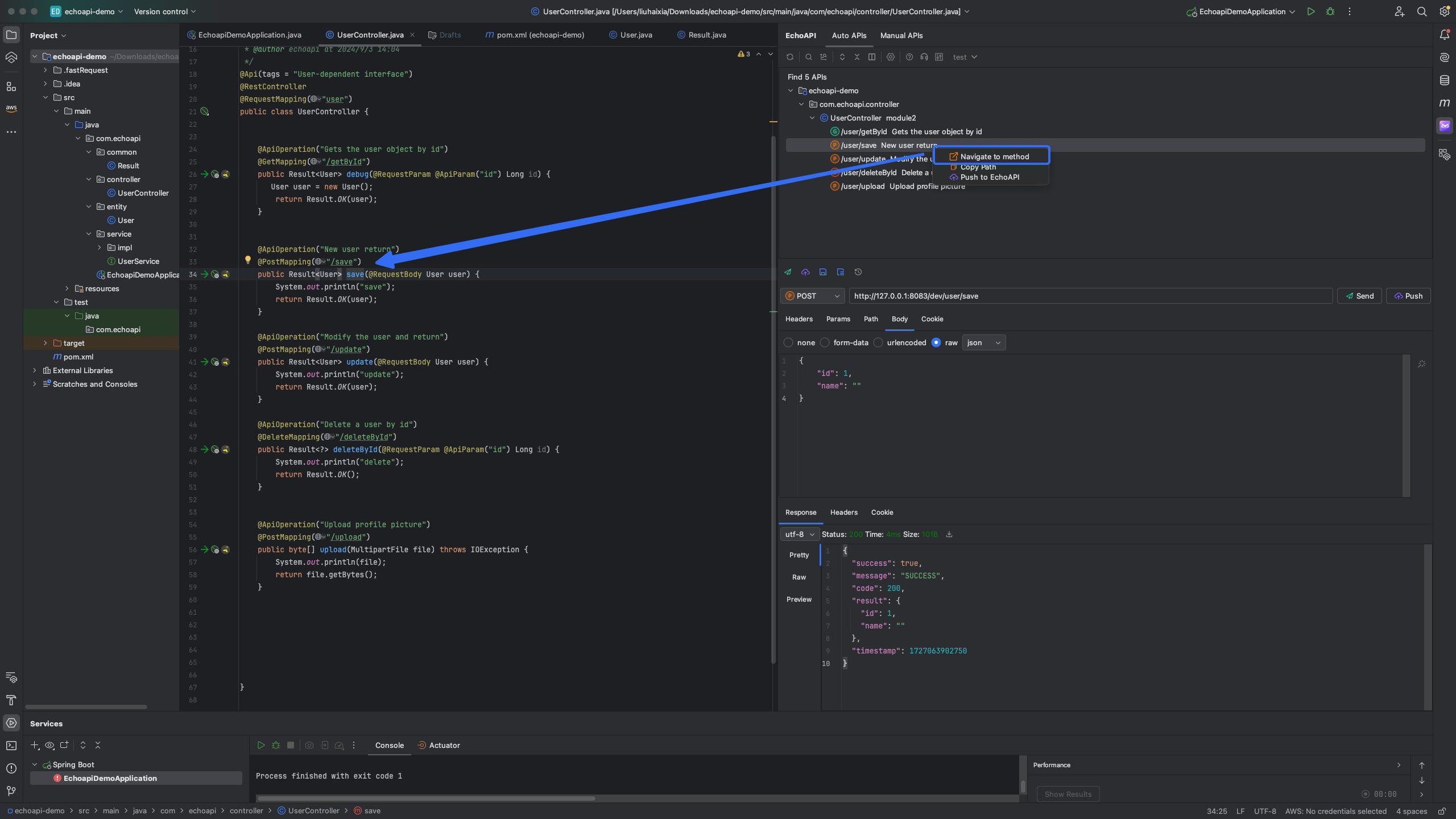Click the green paper-plane send icon
1456x819 pixels.
coord(788,272)
